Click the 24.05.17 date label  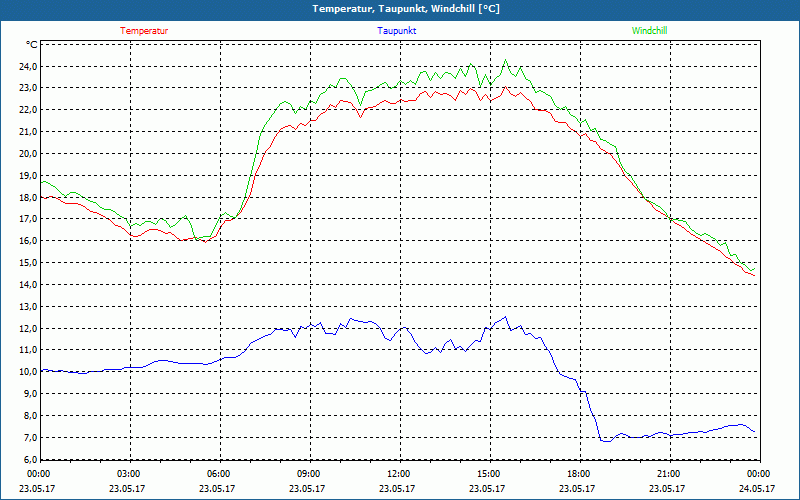757,489
